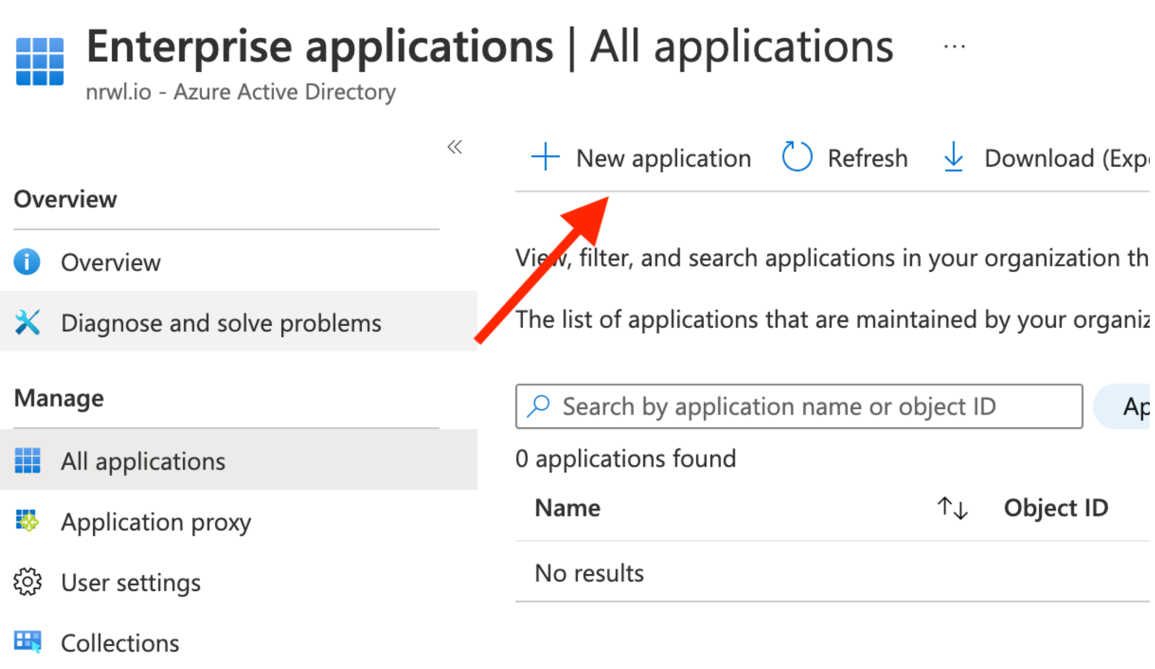Viewport: 1155px width, 669px height.
Task: Select the All applications menu entry
Action: (x=142, y=460)
